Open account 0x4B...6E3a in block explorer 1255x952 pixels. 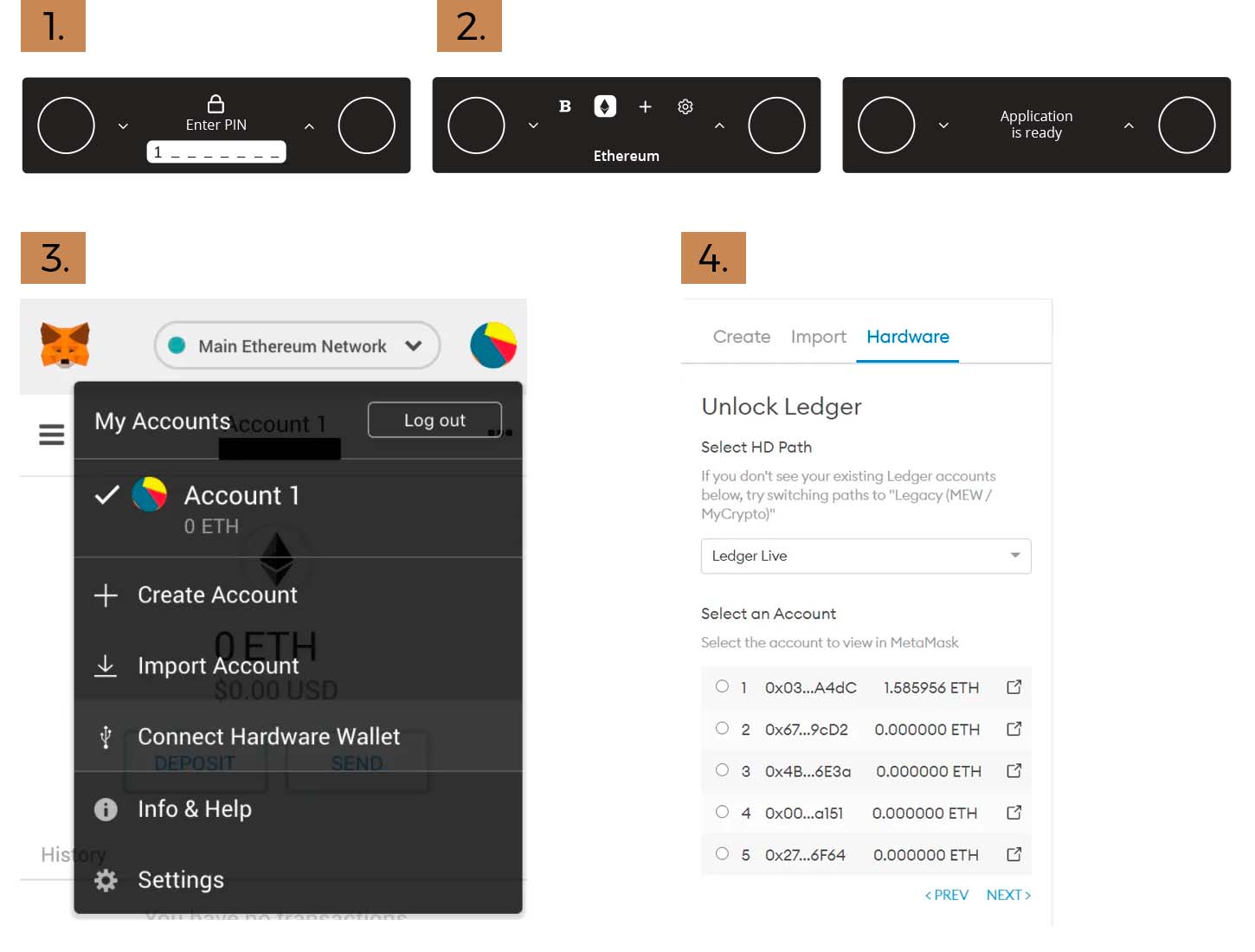(1014, 770)
